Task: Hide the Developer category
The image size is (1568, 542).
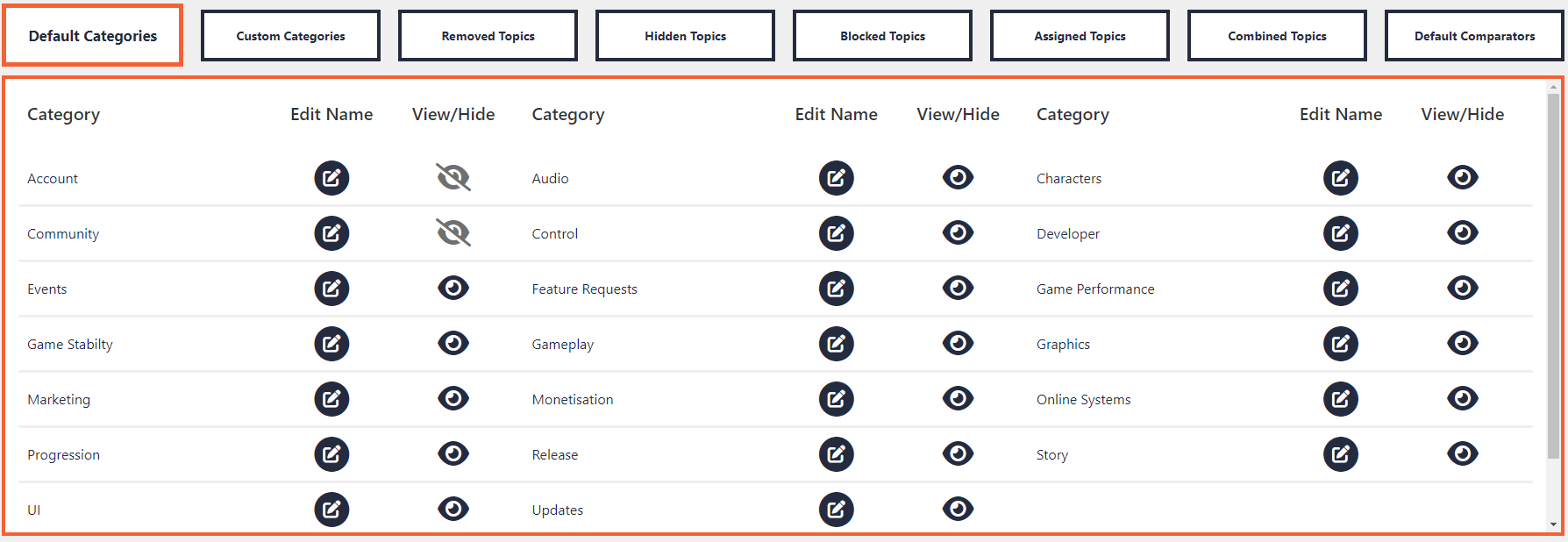Action: (1463, 232)
